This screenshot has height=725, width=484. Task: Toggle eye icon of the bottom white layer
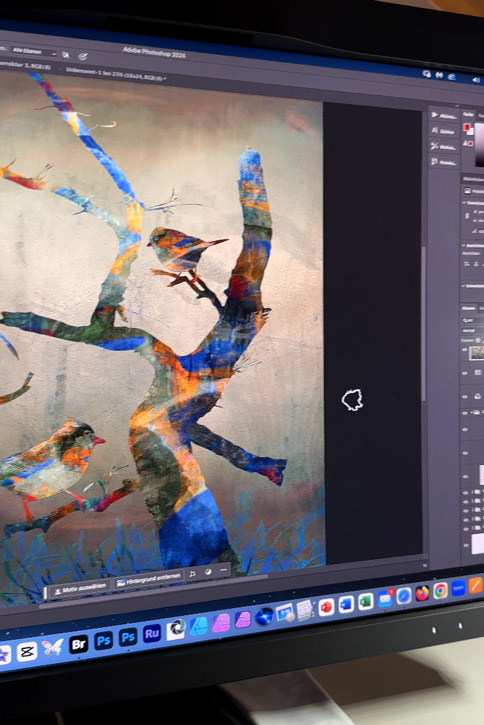(x=466, y=545)
